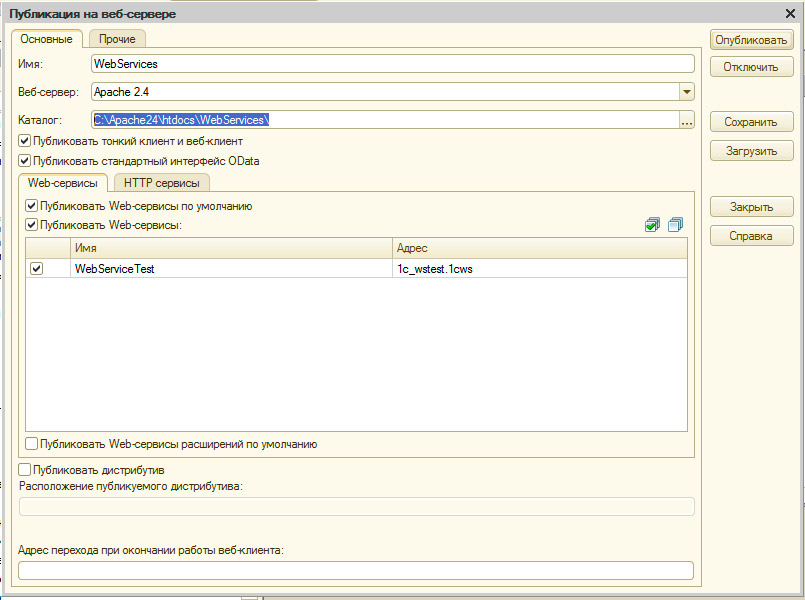Open the Web-сервисы tab
805x600 pixels.
point(63,183)
